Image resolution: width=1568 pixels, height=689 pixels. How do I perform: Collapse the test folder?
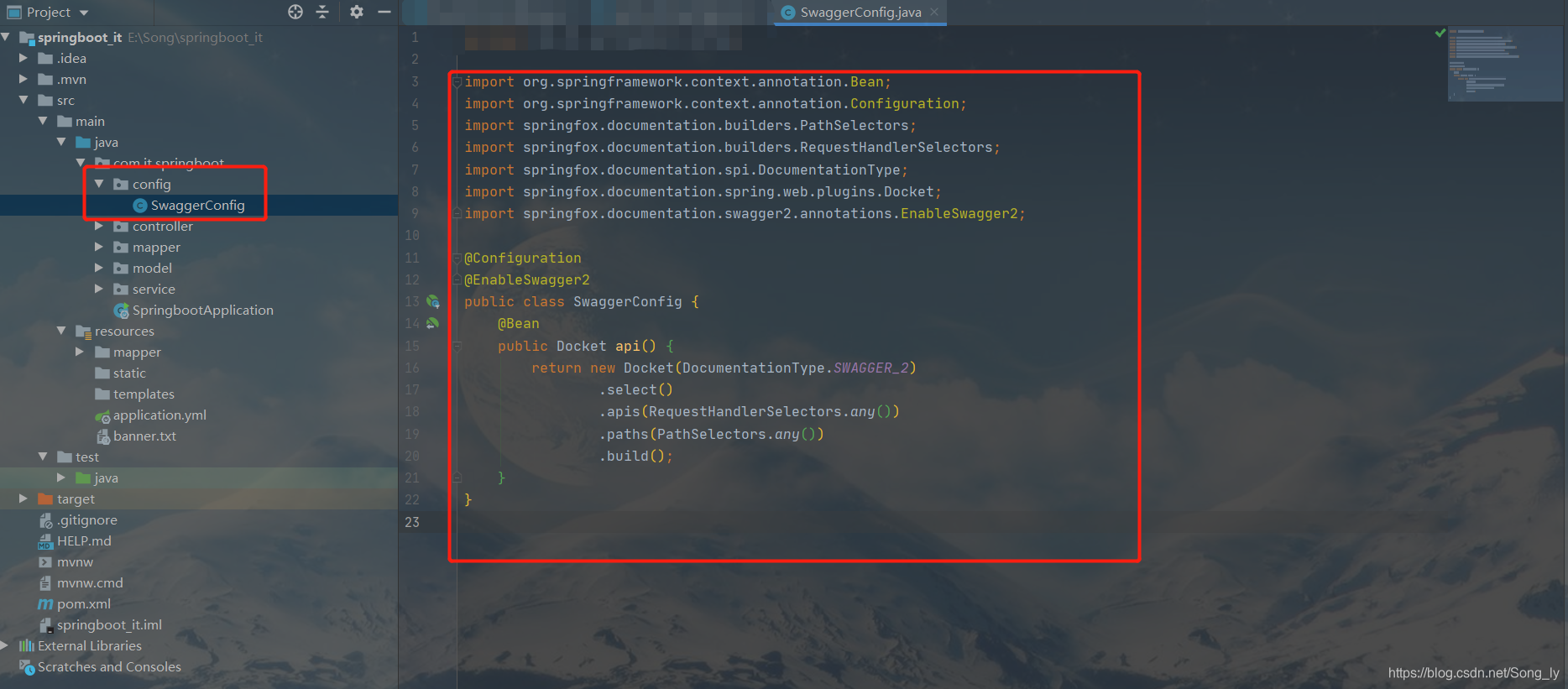pos(43,457)
